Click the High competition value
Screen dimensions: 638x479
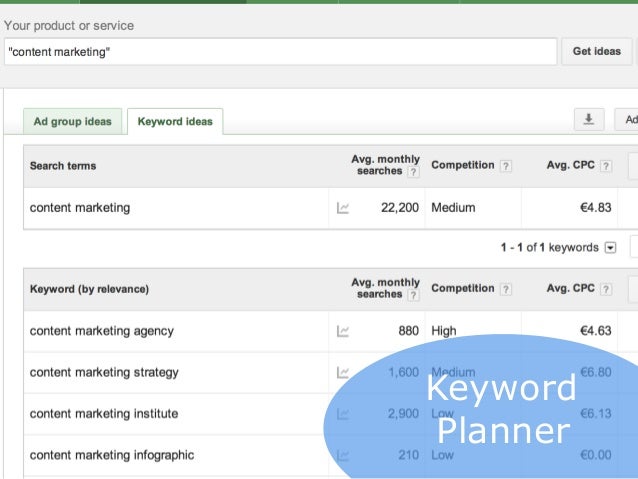coord(444,331)
